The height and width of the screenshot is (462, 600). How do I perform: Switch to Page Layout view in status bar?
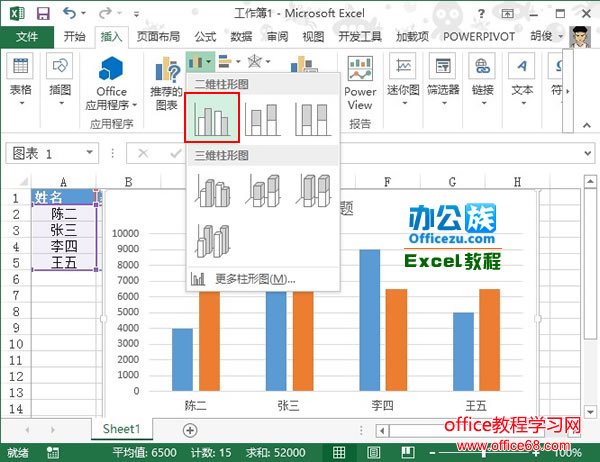click(373, 453)
